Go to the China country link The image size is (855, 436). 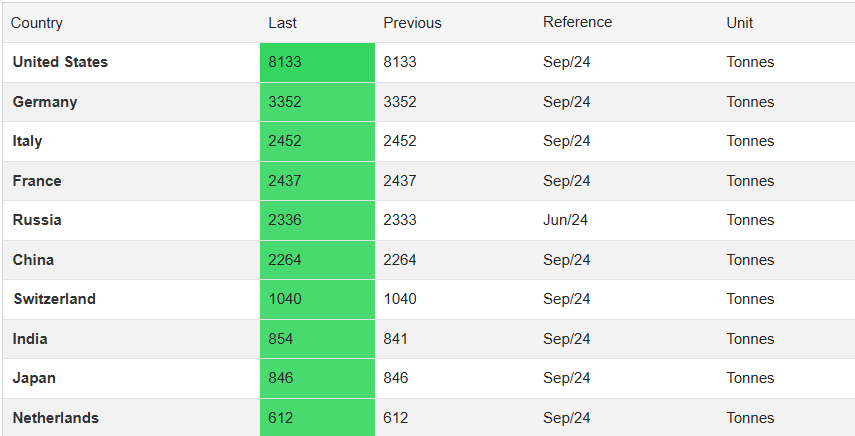[34, 260]
